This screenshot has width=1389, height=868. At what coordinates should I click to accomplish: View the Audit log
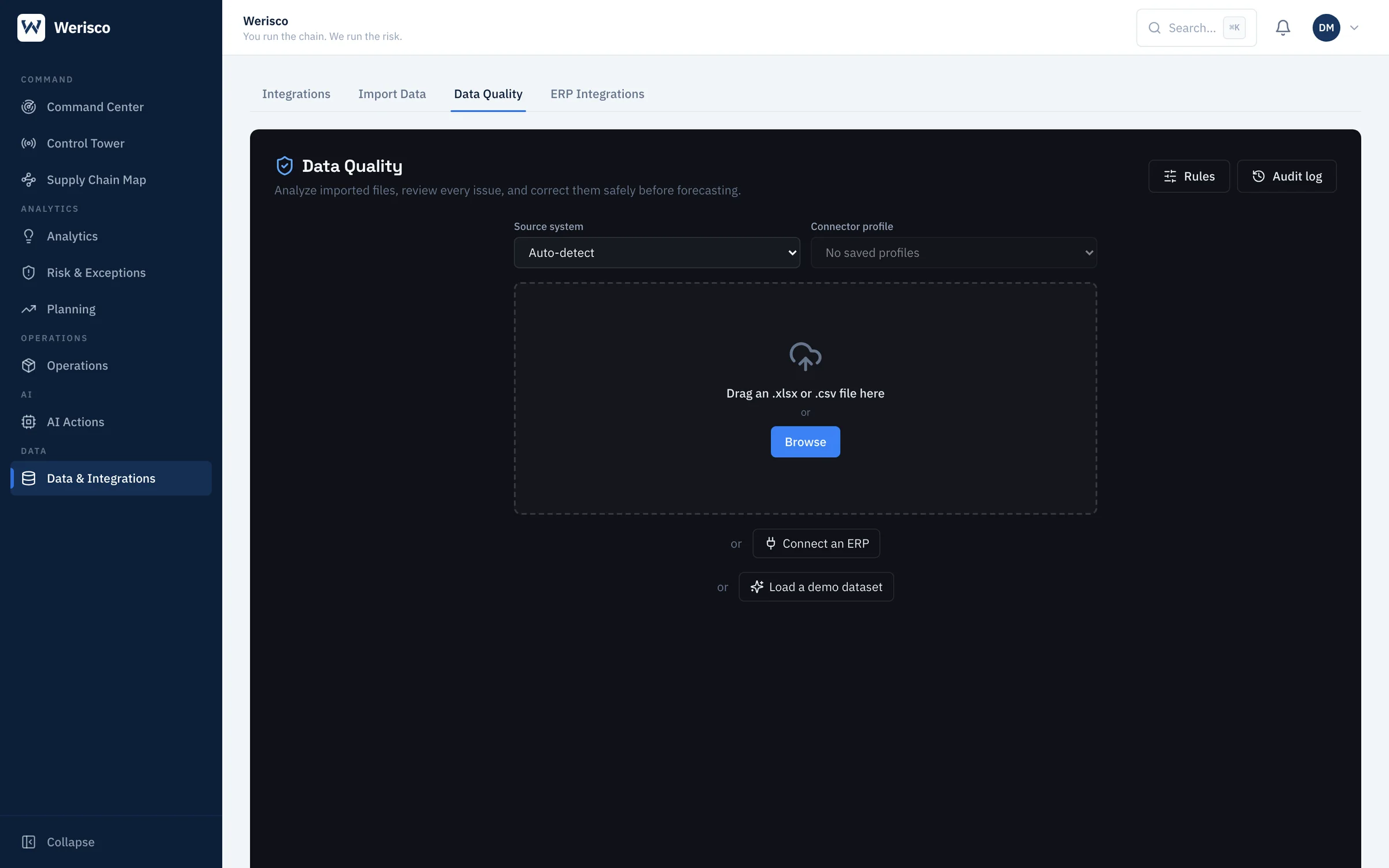tap(1287, 176)
